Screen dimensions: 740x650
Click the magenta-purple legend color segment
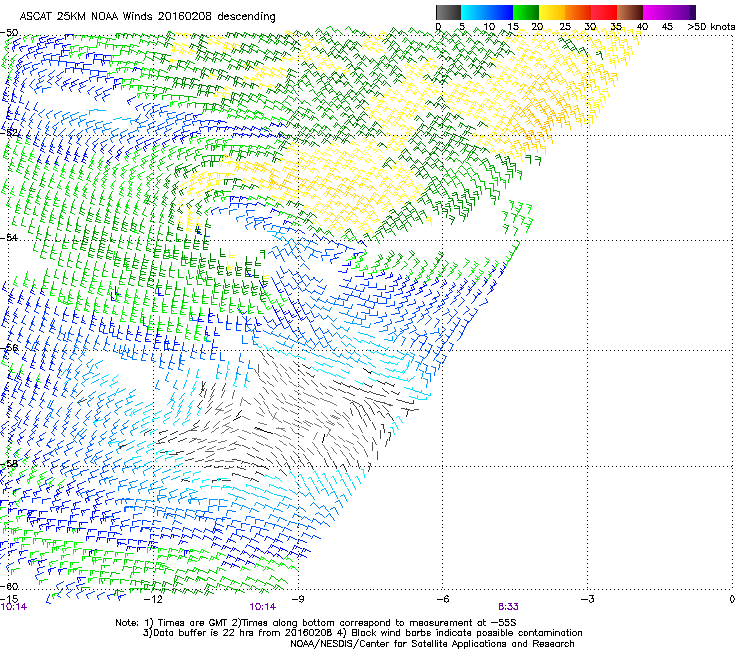point(669,12)
